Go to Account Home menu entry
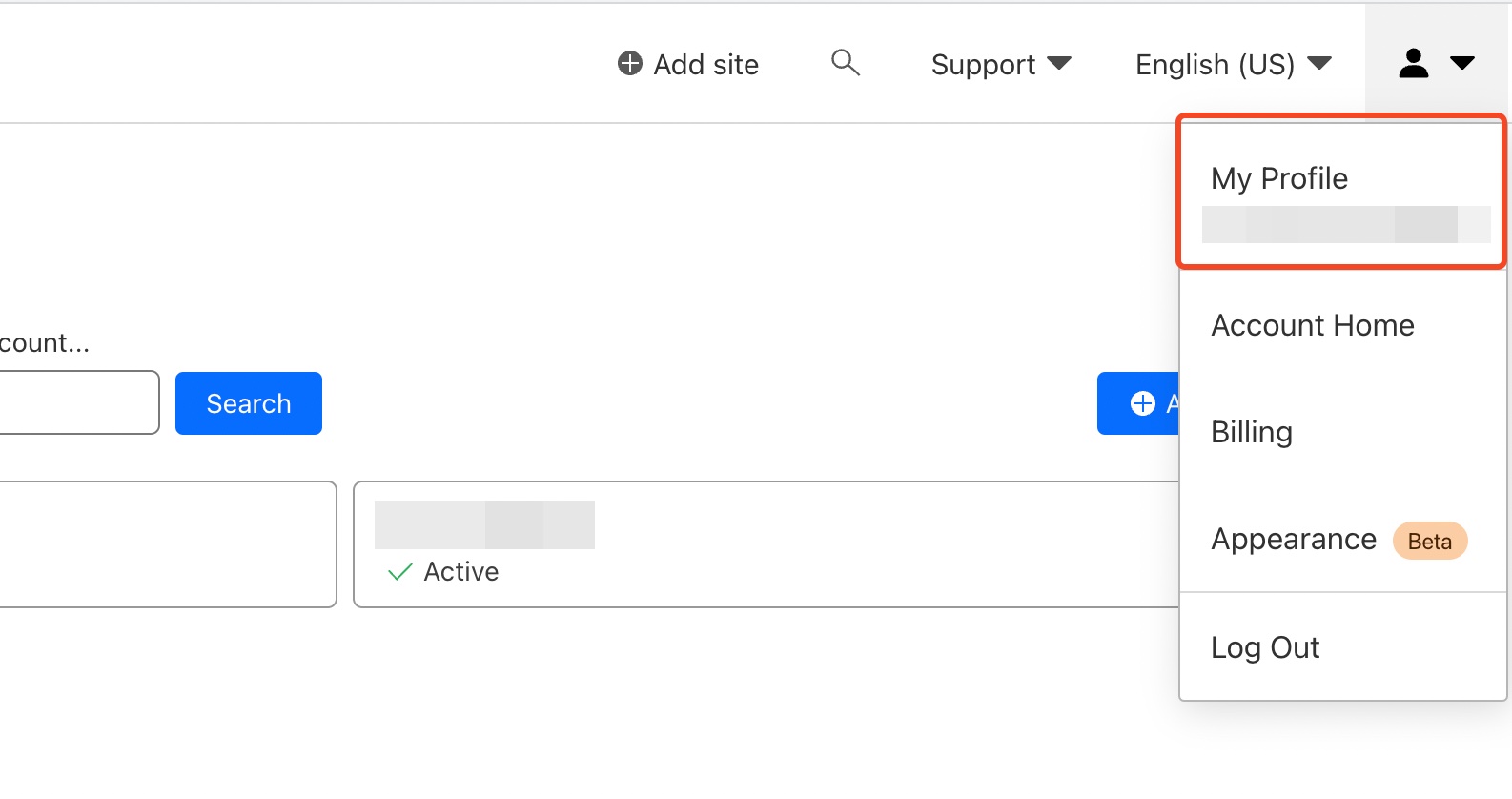The width and height of the screenshot is (1512, 799). point(1312,325)
